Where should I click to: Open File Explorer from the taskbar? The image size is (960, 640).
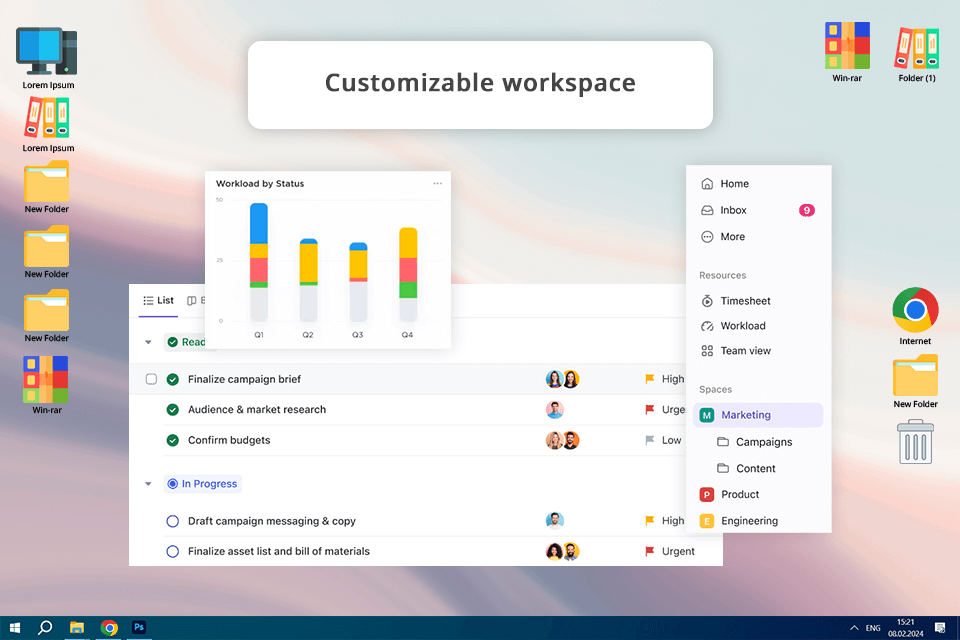point(77,627)
